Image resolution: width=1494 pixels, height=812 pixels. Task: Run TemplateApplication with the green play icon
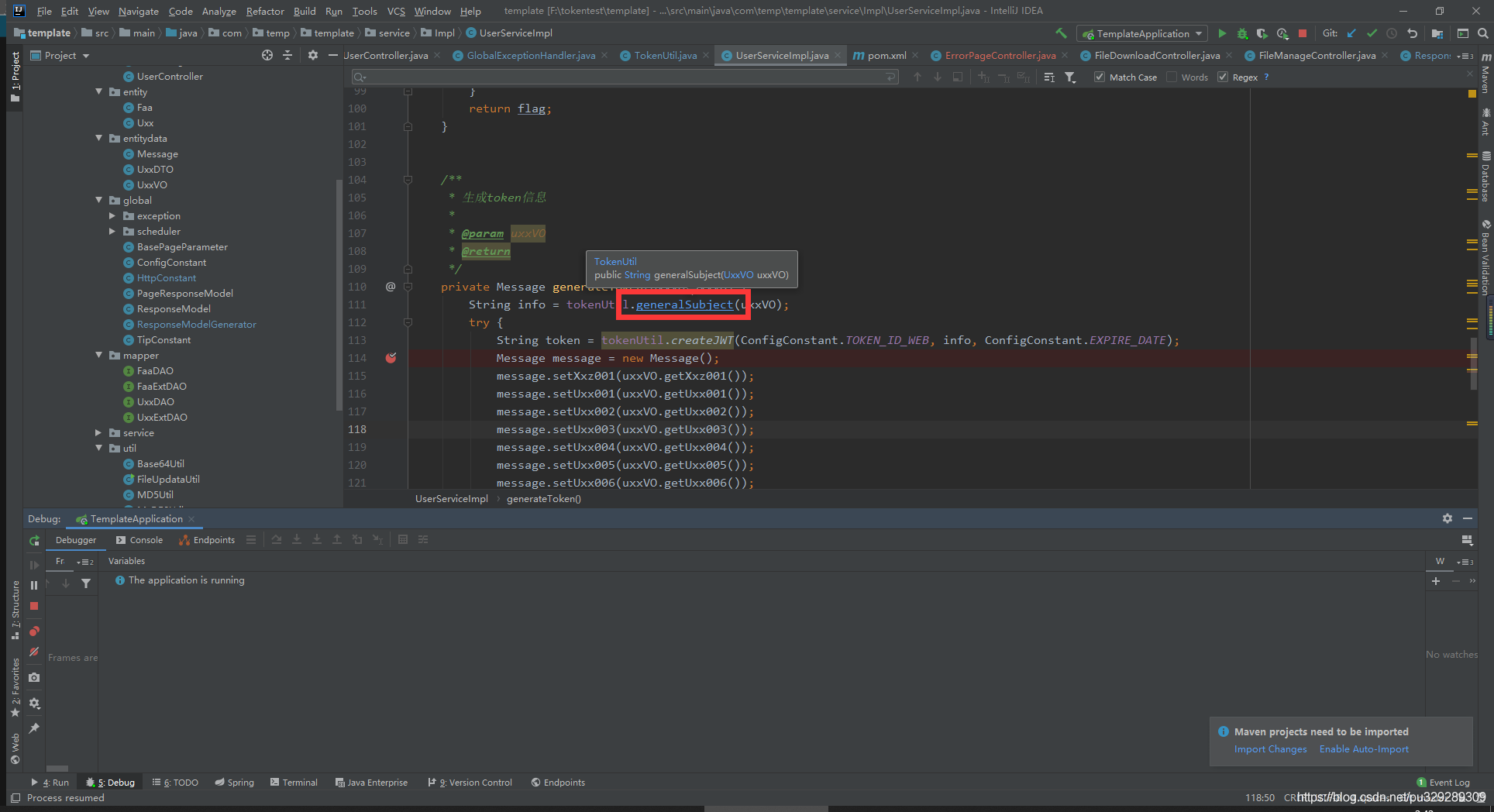click(x=1222, y=33)
